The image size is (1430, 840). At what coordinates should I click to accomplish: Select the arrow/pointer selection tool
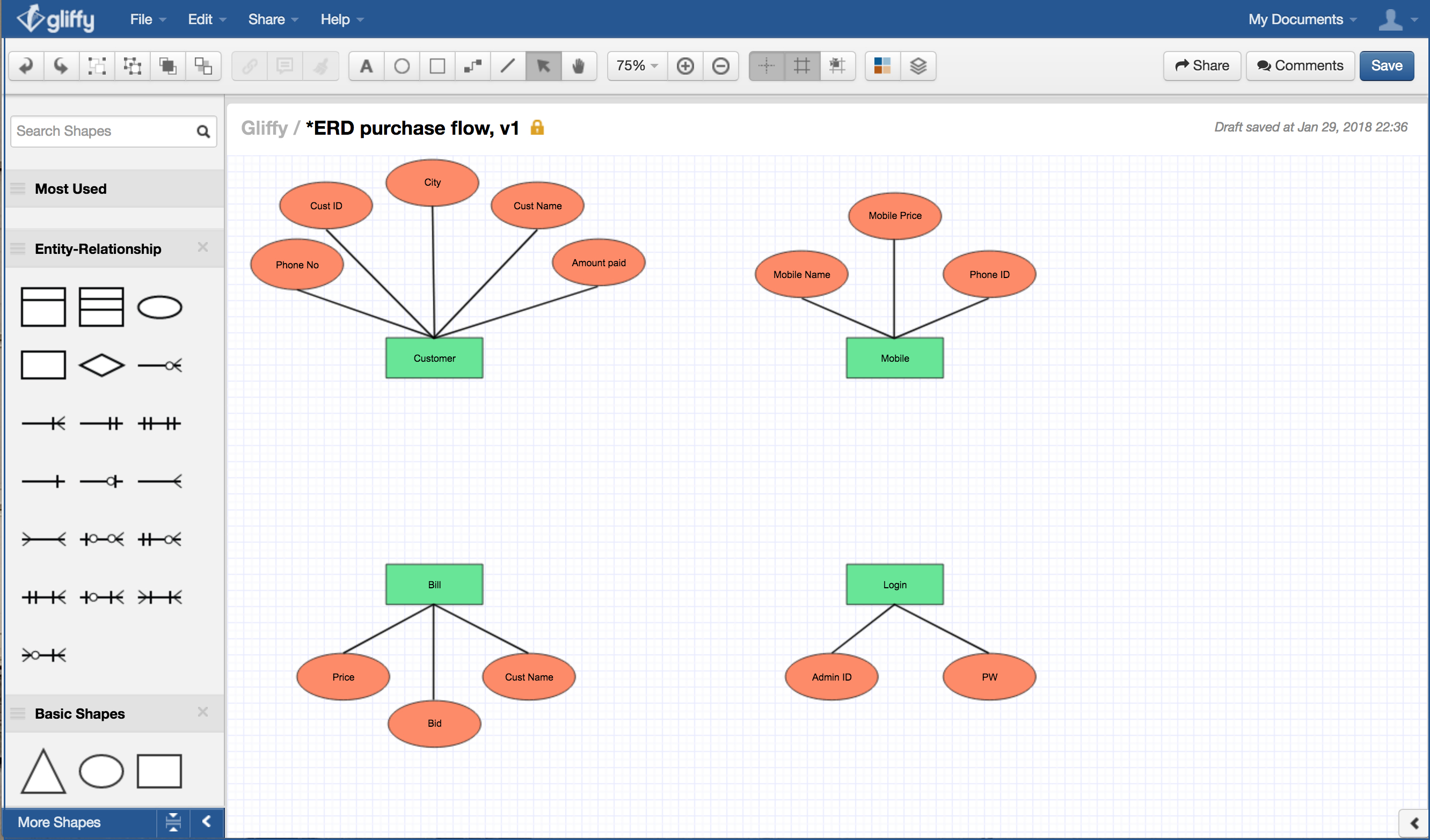point(545,66)
